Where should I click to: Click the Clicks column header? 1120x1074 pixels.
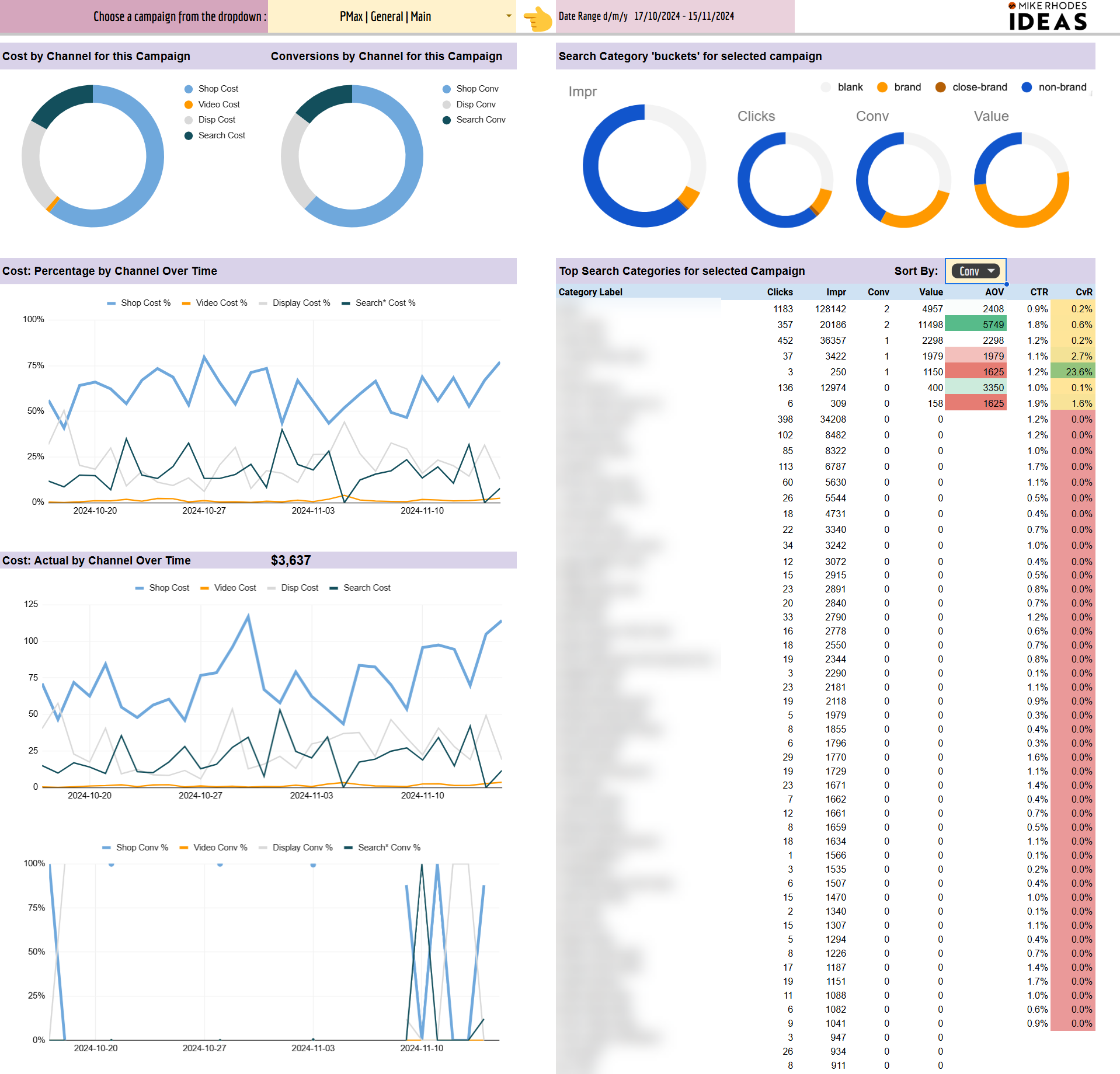(x=780, y=292)
